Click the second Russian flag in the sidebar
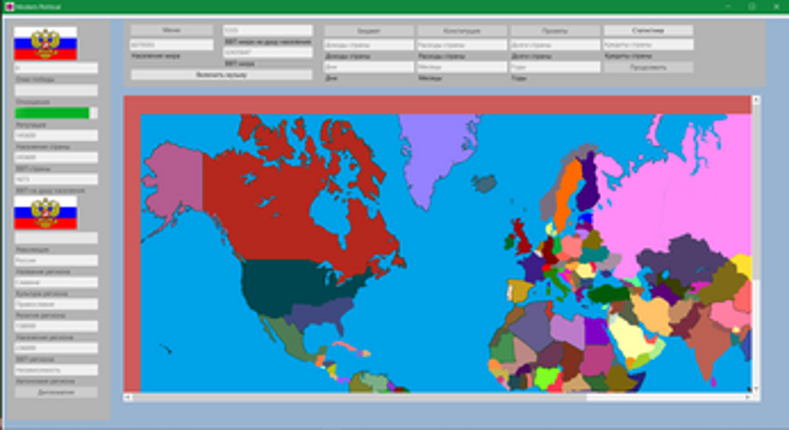This screenshot has width=789, height=430. [x=46, y=212]
